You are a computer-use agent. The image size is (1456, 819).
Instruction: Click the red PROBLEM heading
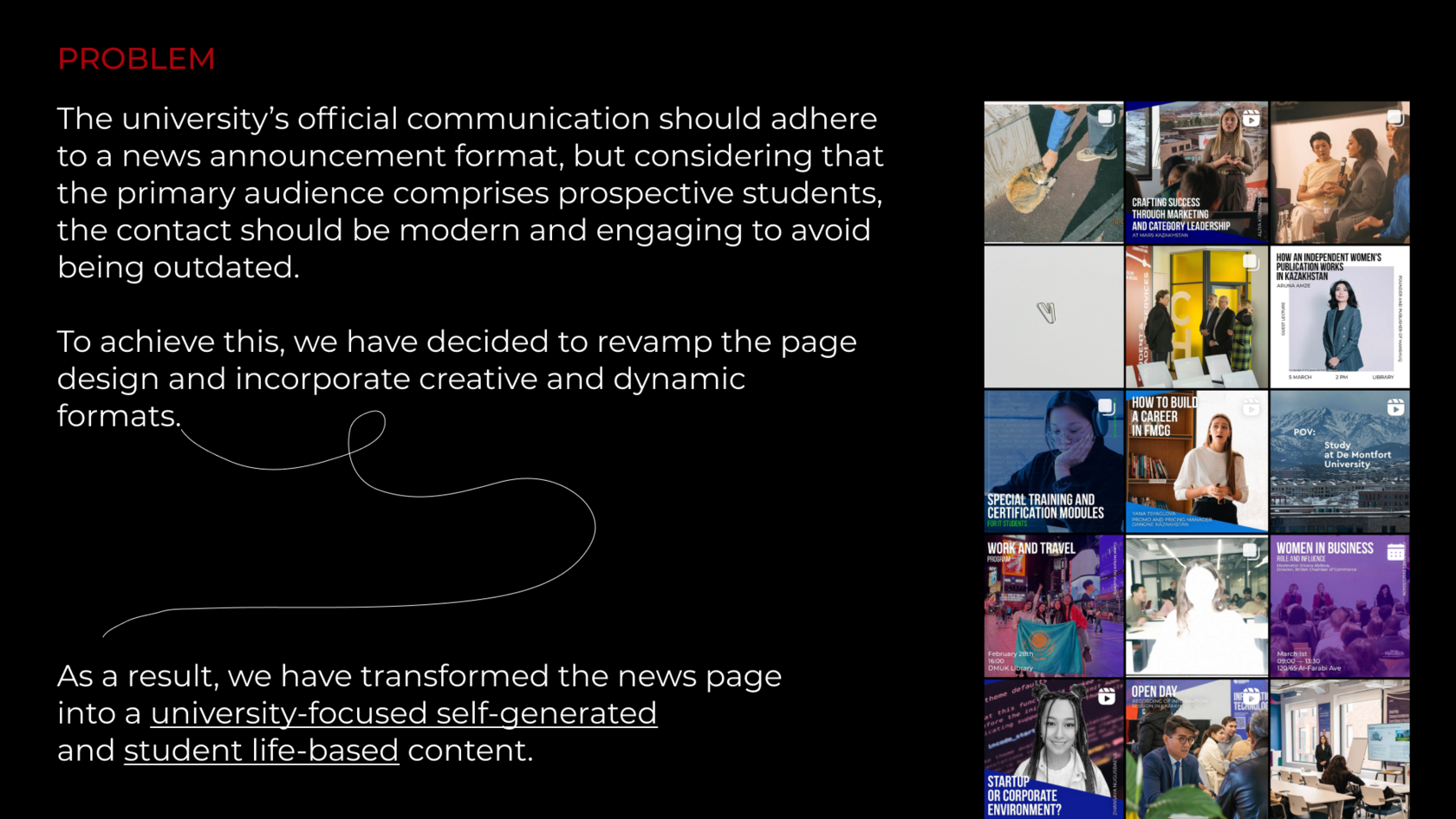[x=136, y=59]
